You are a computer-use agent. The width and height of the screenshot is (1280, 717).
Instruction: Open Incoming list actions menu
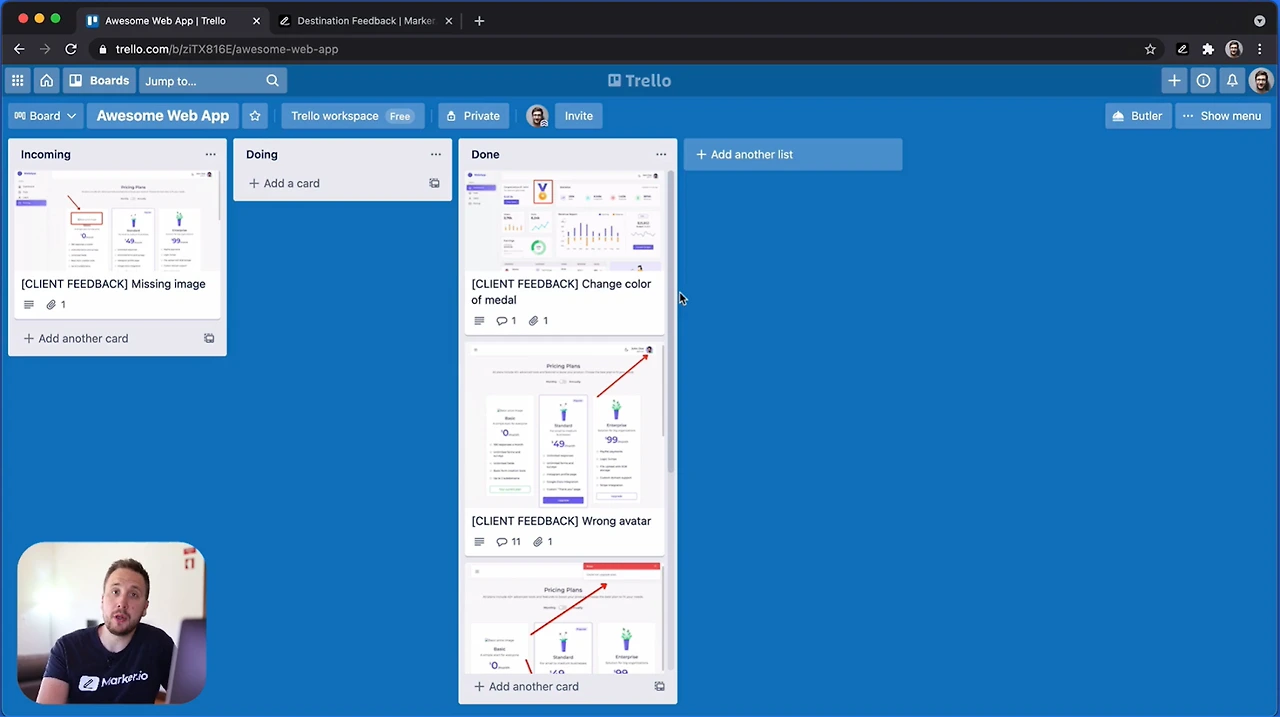(x=210, y=154)
